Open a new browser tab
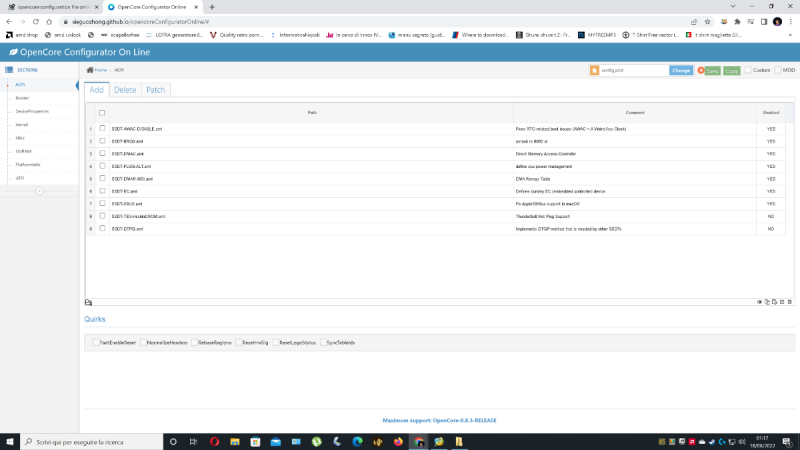Image resolution: width=800 pixels, height=450 pixels. [x=212, y=7]
